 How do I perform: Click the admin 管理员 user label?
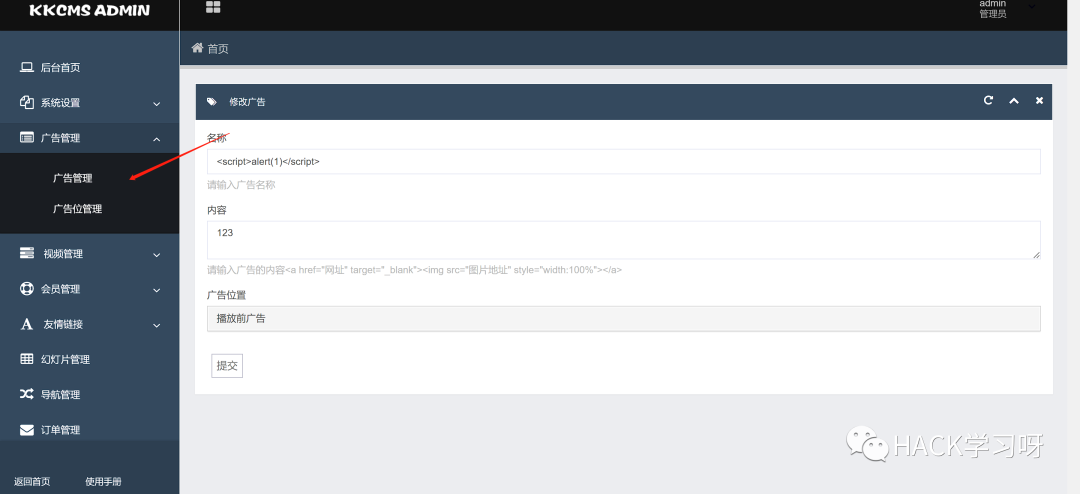click(993, 8)
